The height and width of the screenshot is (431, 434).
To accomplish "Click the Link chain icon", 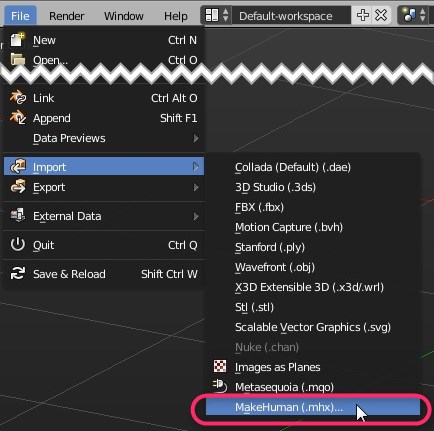I will coord(18,98).
